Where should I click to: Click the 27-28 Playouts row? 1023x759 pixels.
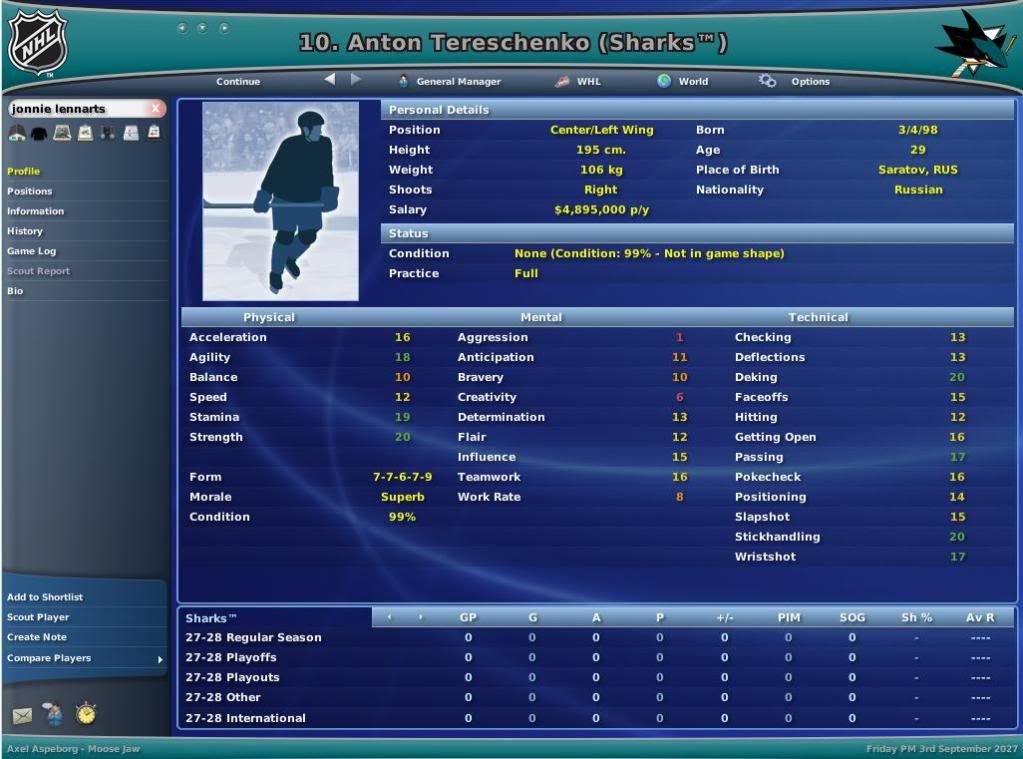click(597, 677)
